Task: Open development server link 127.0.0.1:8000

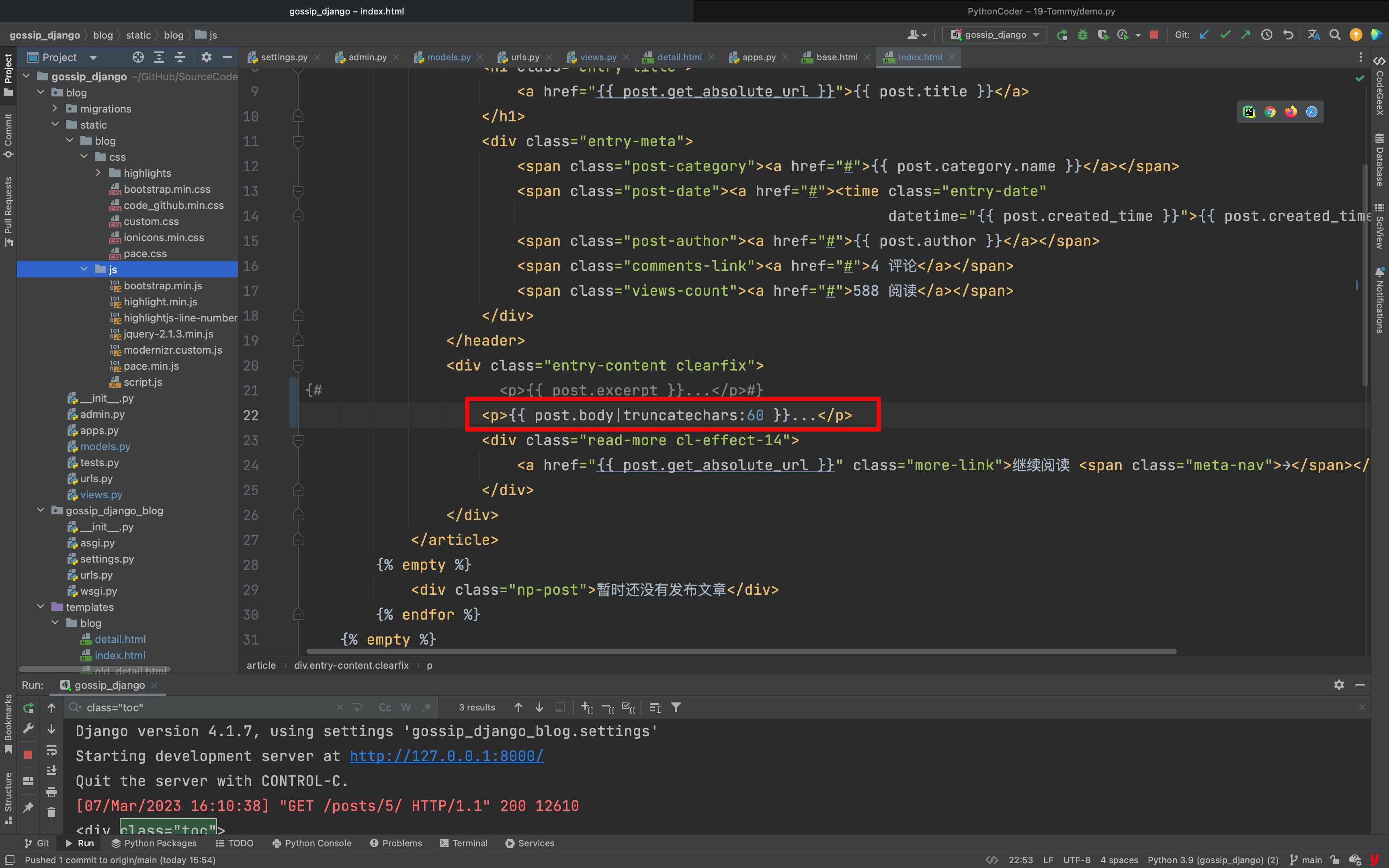Action: (x=447, y=756)
